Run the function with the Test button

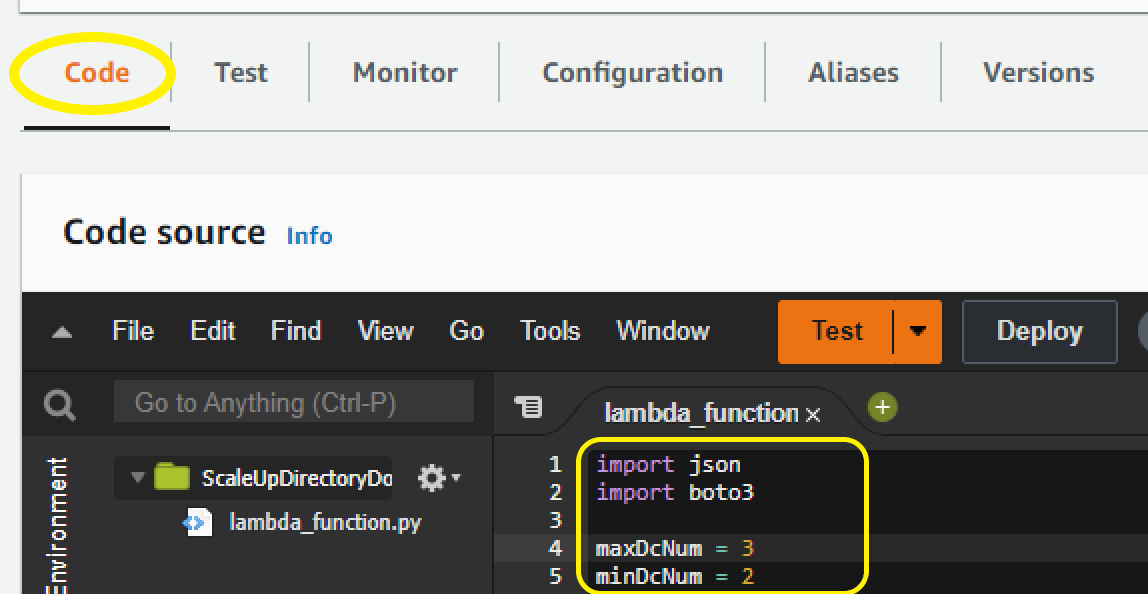[x=839, y=331]
